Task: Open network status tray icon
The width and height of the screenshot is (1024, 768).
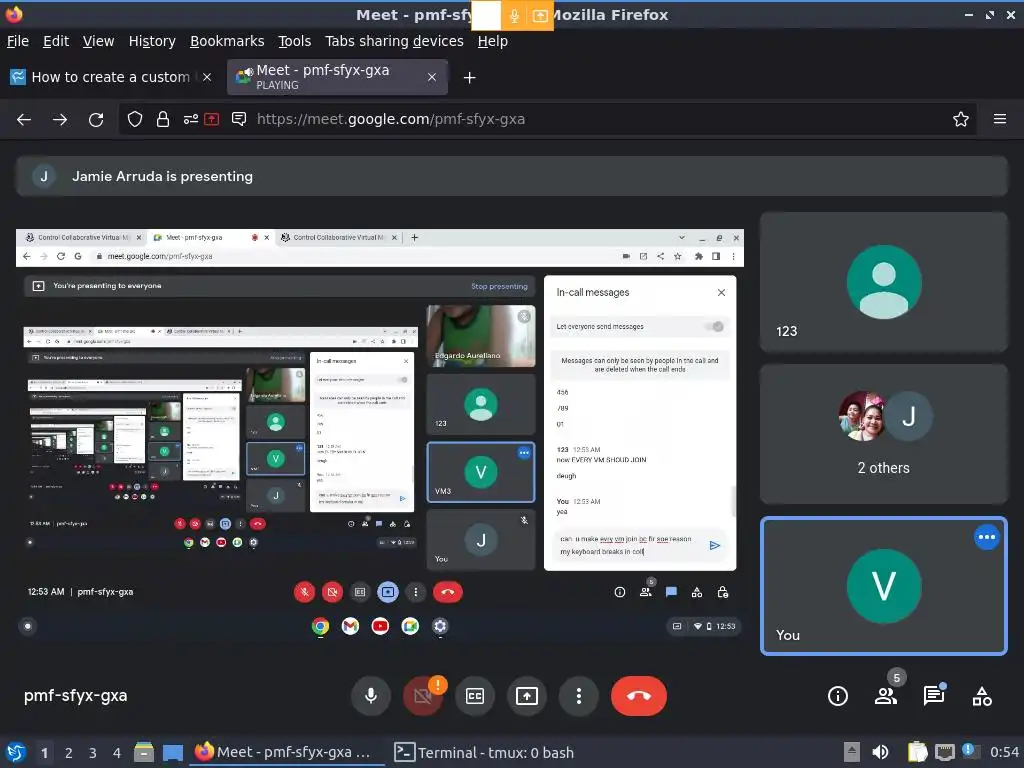Action: pyautogui.click(x=944, y=752)
